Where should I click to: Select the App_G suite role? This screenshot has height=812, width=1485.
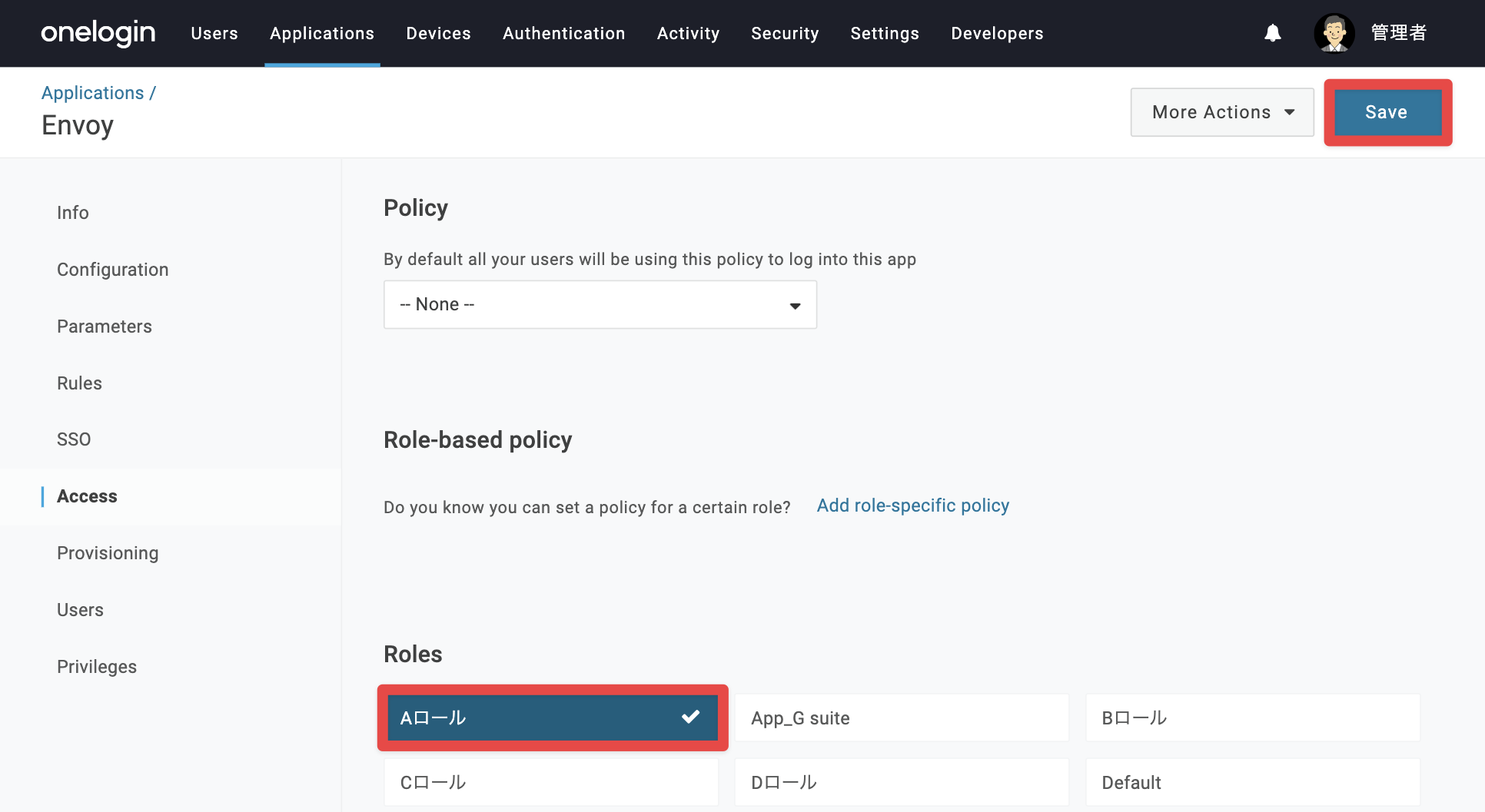902,718
